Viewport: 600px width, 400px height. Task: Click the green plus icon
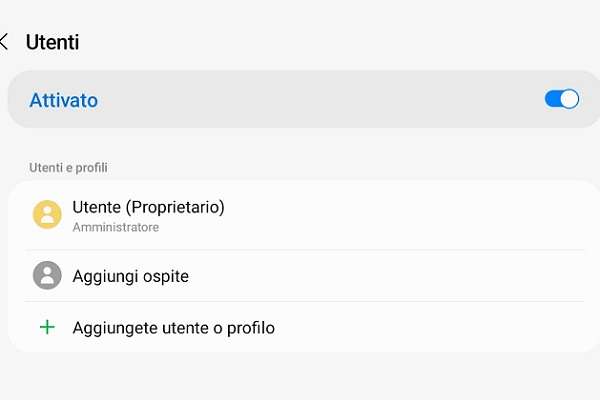pos(47,327)
